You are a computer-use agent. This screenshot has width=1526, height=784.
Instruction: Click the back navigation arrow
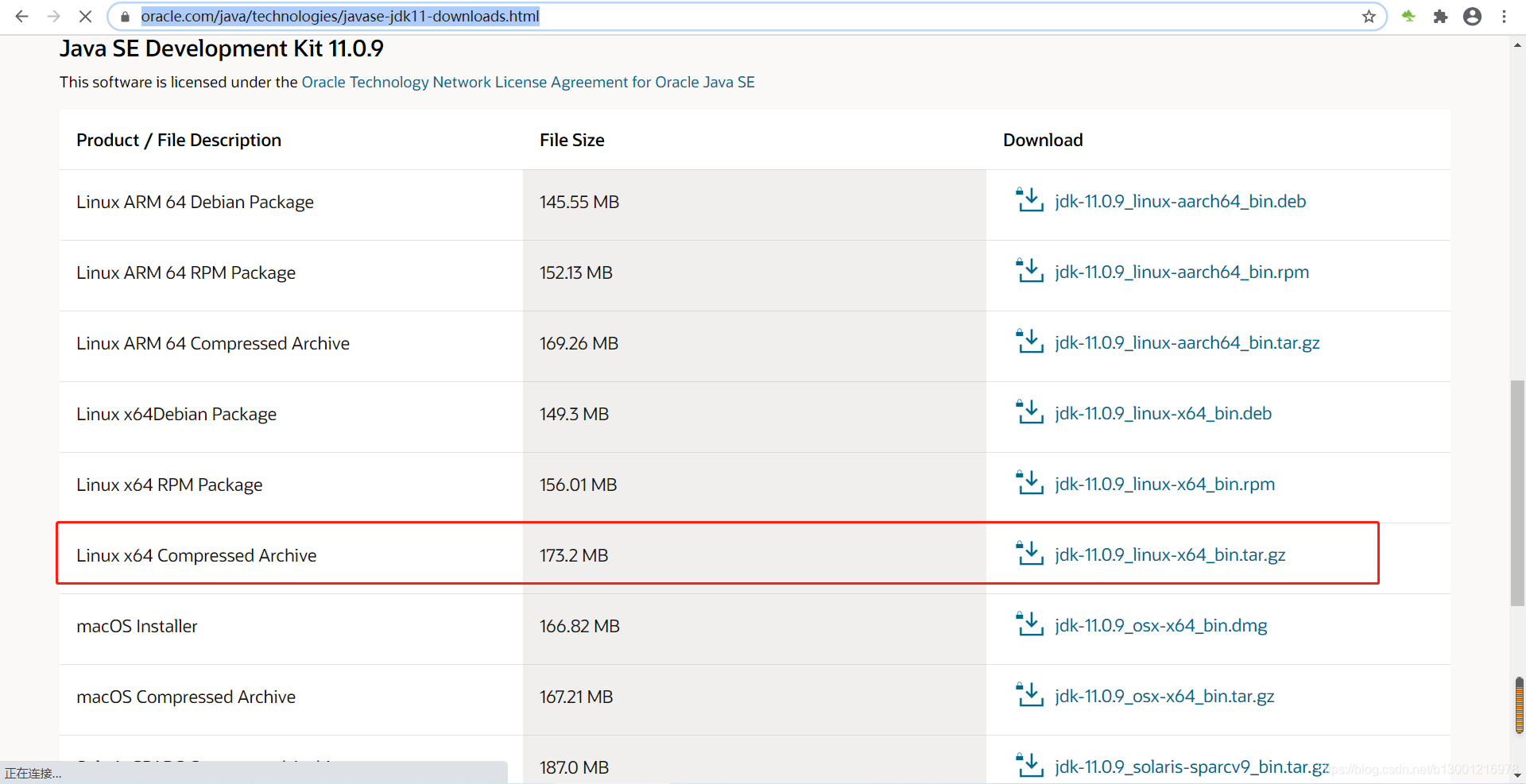pos(21,16)
